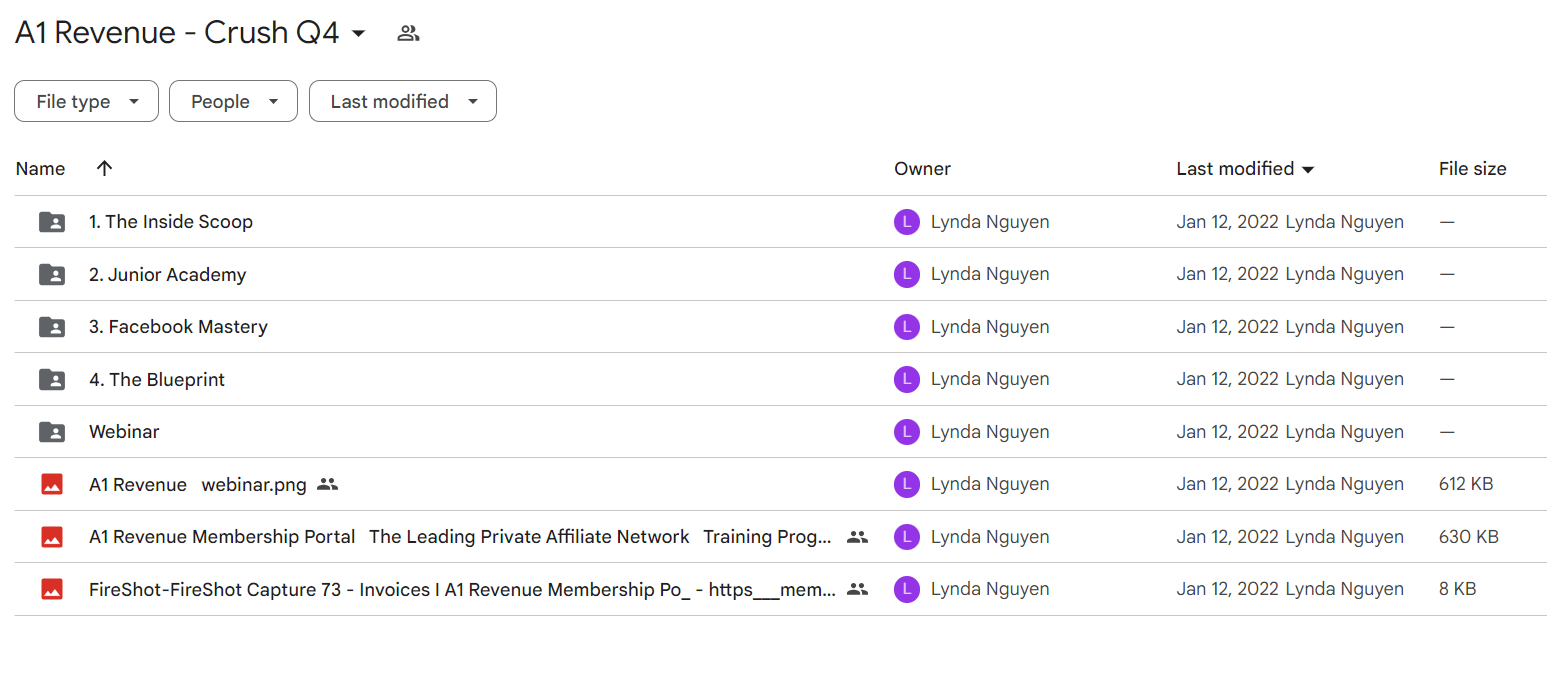Image resolution: width=1547 pixels, height=682 pixels.
Task: Click owner name Lynda Nguyen in Inside Scoop row
Action: click(990, 222)
